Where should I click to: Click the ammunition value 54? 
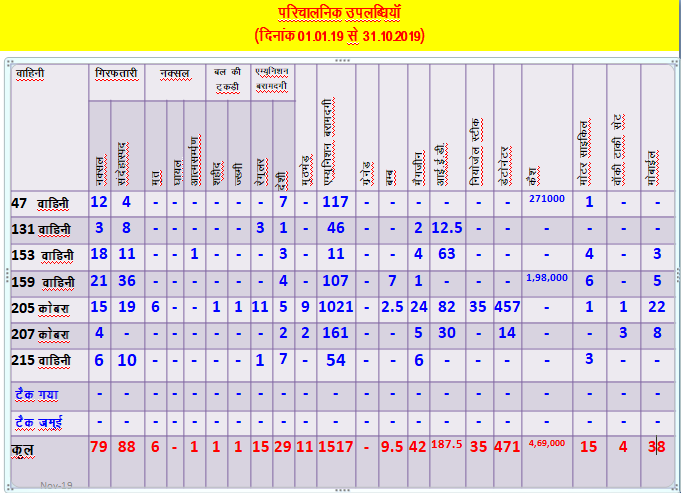coord(336,361)
